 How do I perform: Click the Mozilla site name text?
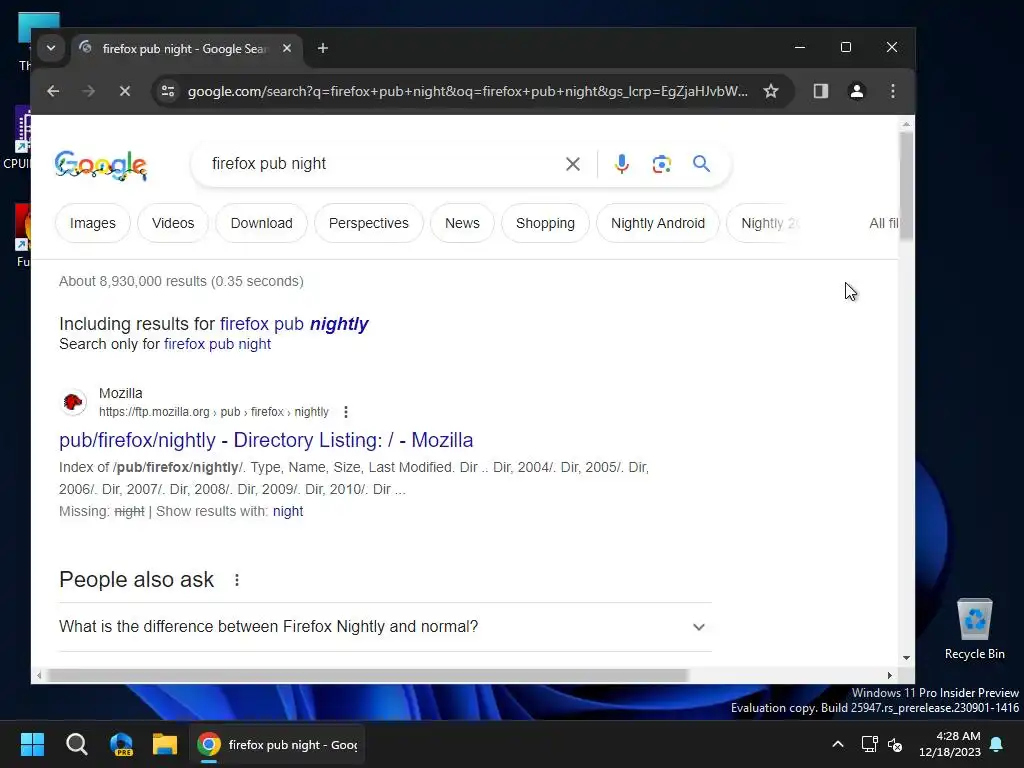pyautogui.click(x=121, y=394)
